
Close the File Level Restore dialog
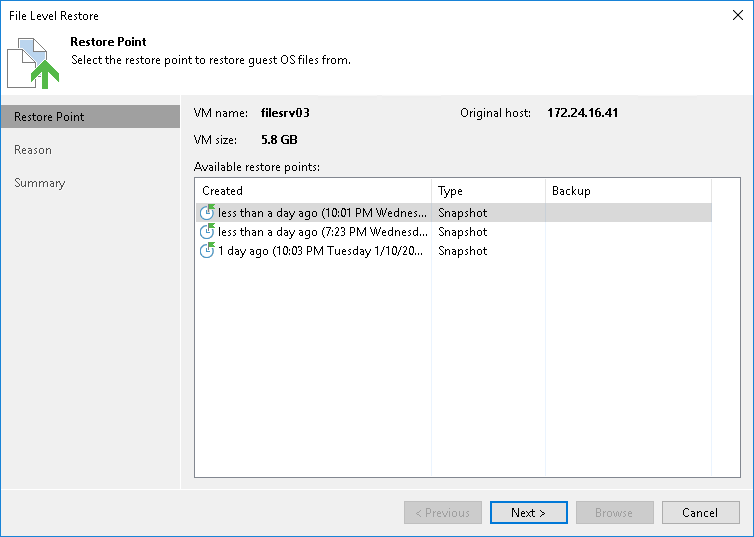738,15
